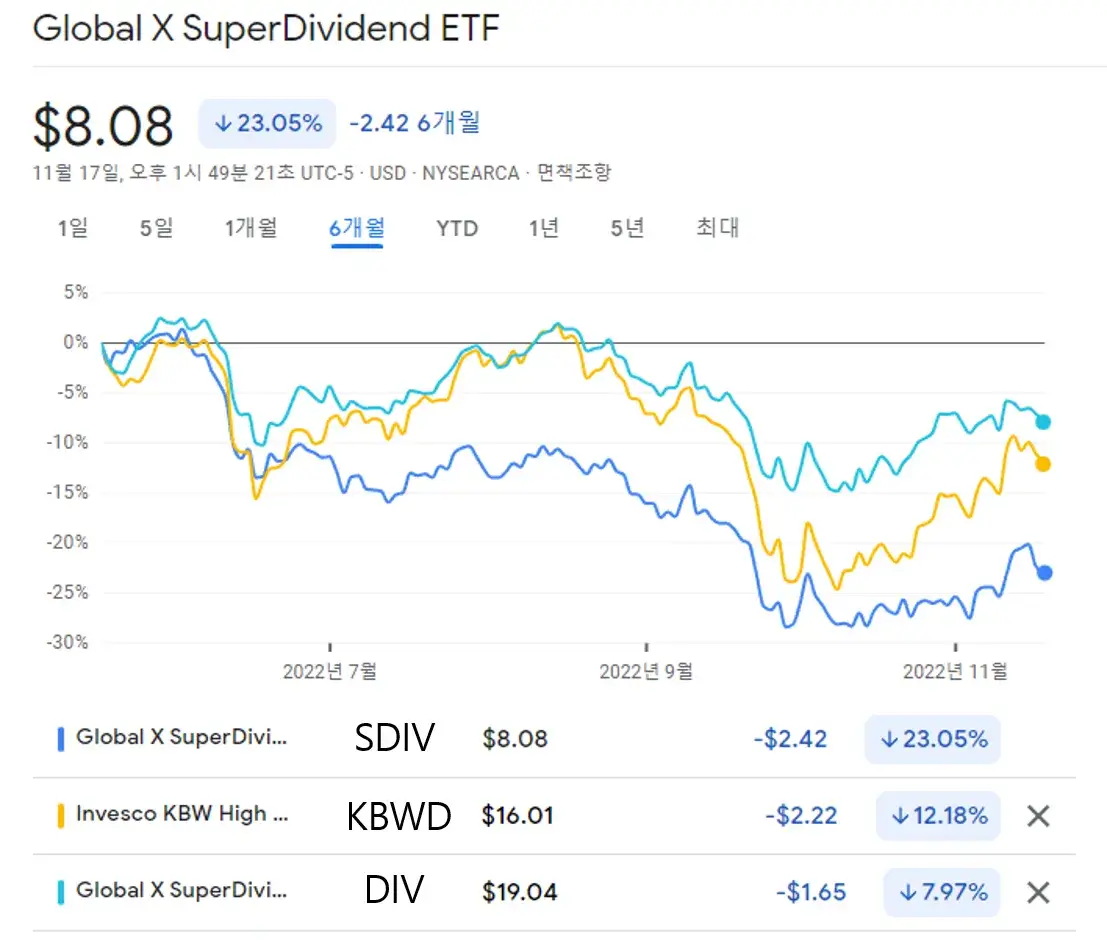Open the Invesco KBW High row

point(554,816)
